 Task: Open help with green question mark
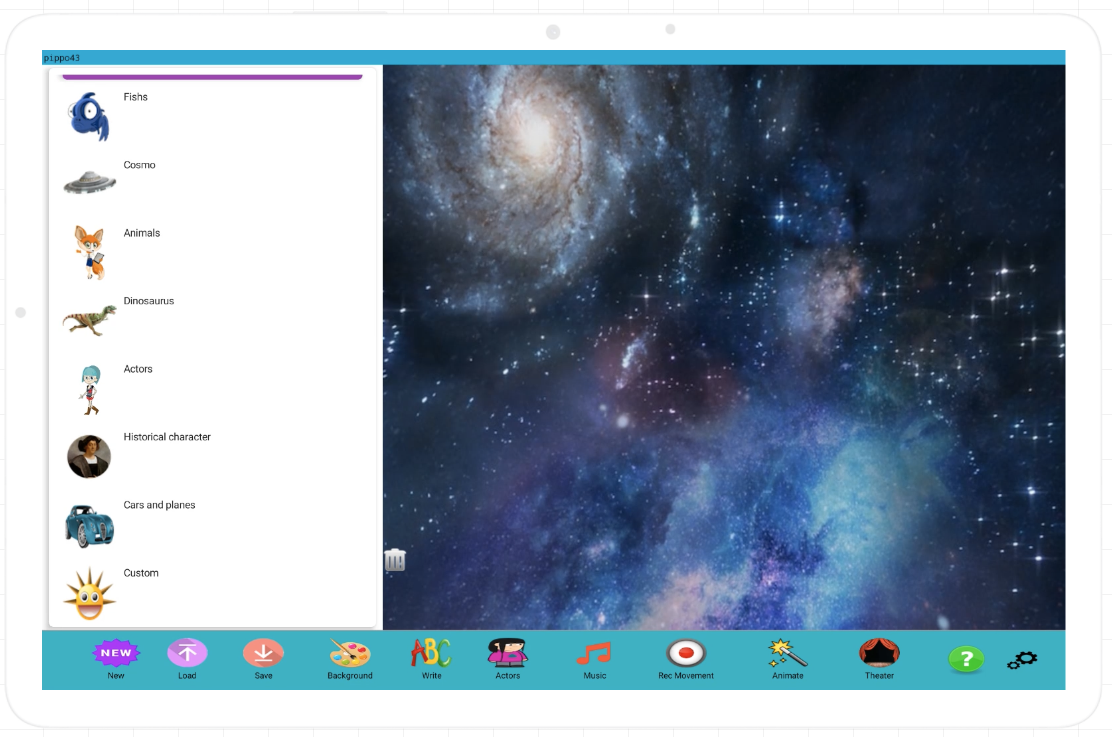pyautogui.click(x=966, y=660)
